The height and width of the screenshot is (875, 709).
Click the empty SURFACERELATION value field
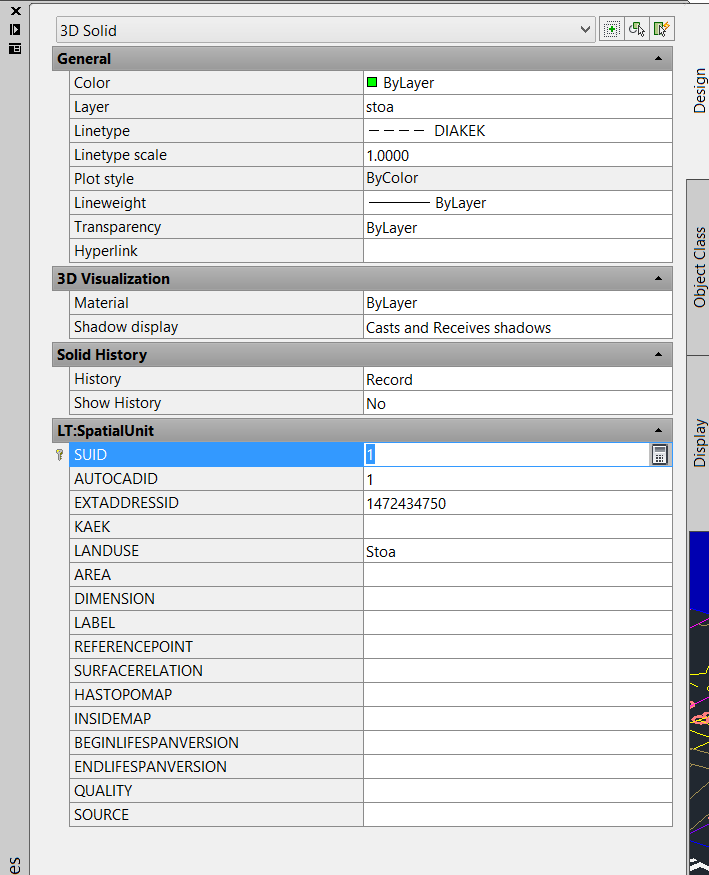pos(518,671)
